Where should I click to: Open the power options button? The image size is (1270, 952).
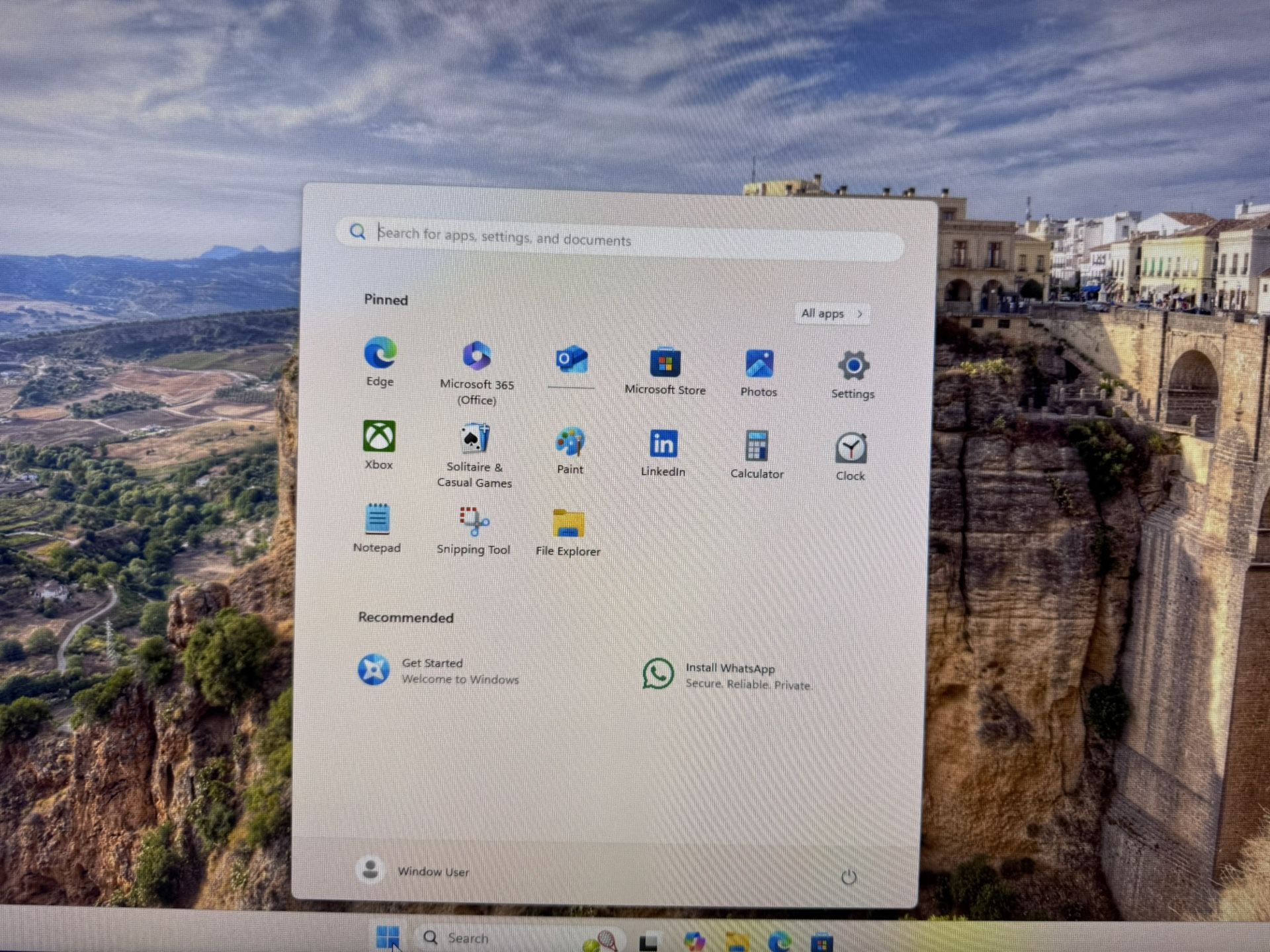coord(849,877)
